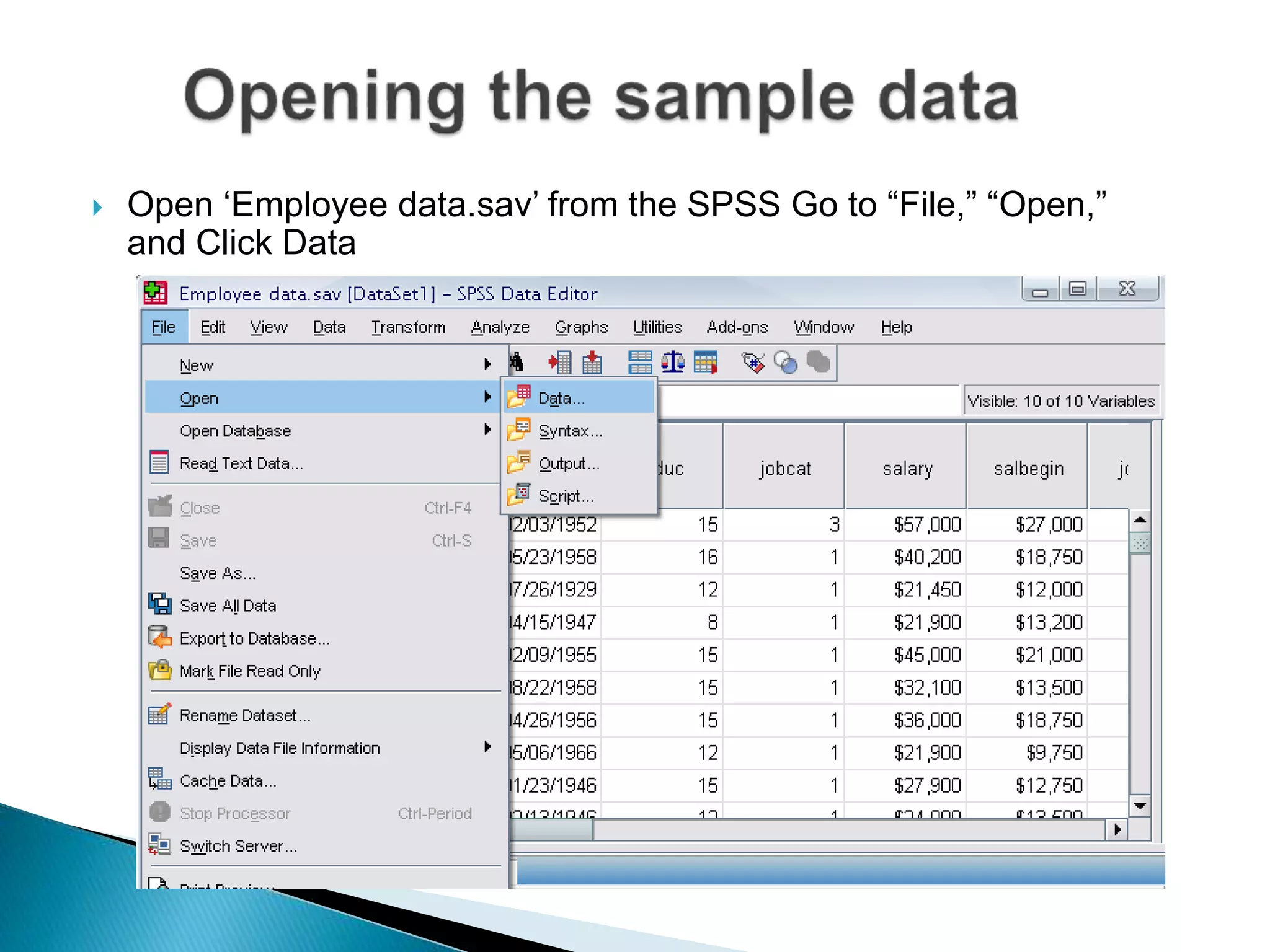1270x952 pixels.
Task: Open the Graphs menu
Action: [581, 327]
